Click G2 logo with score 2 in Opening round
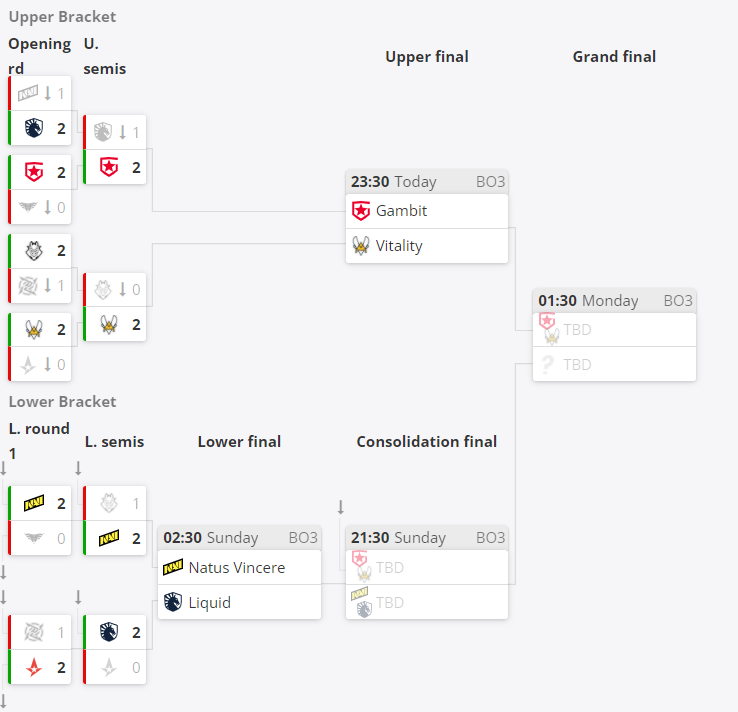Viewport: 738px width, 712px height. pyautogui.click(x=34, y=251)
